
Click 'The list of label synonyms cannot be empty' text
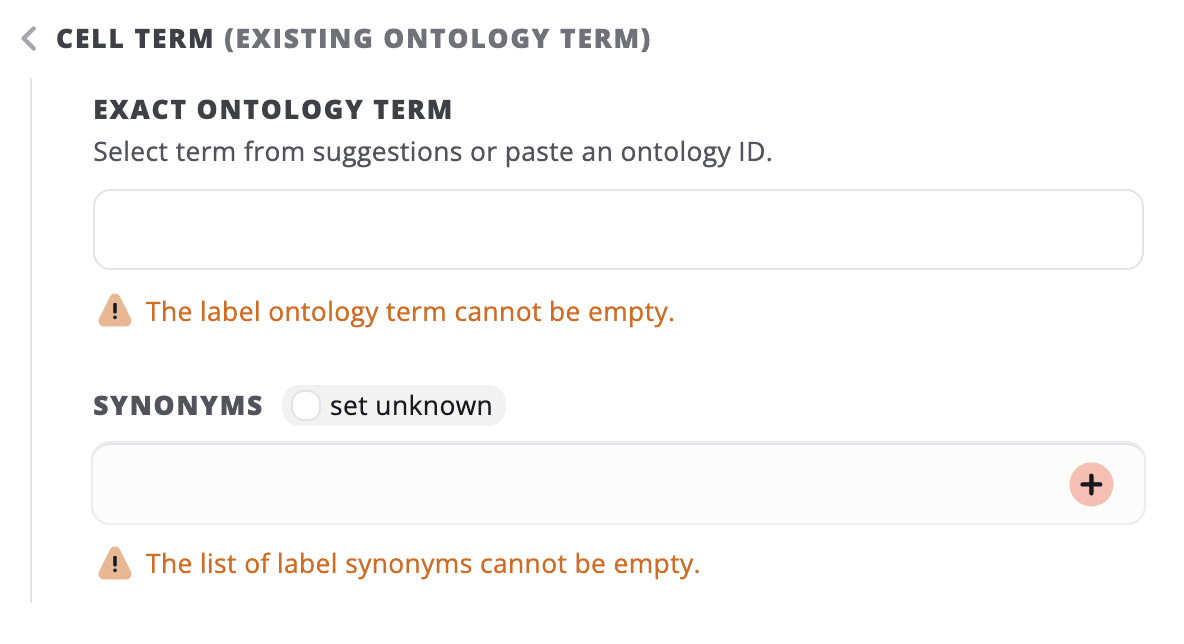[x=423, y=563]
